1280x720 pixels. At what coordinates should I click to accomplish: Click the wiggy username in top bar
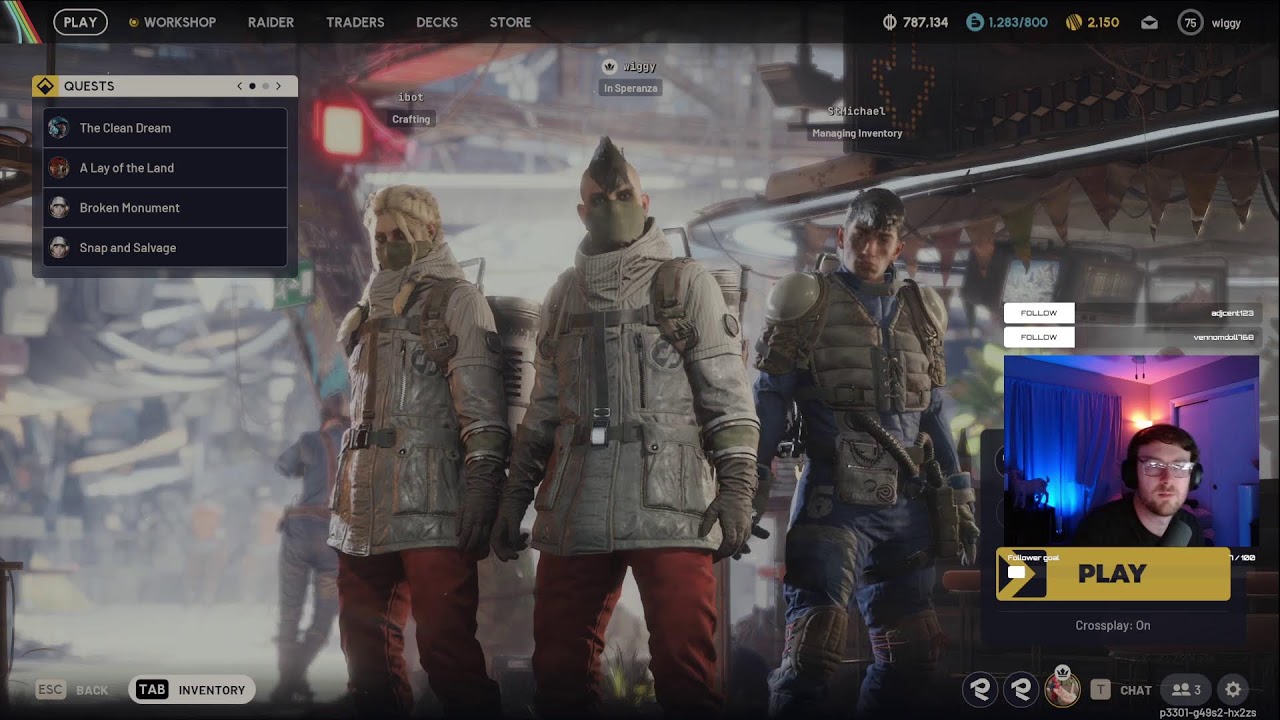(1226, 22)
